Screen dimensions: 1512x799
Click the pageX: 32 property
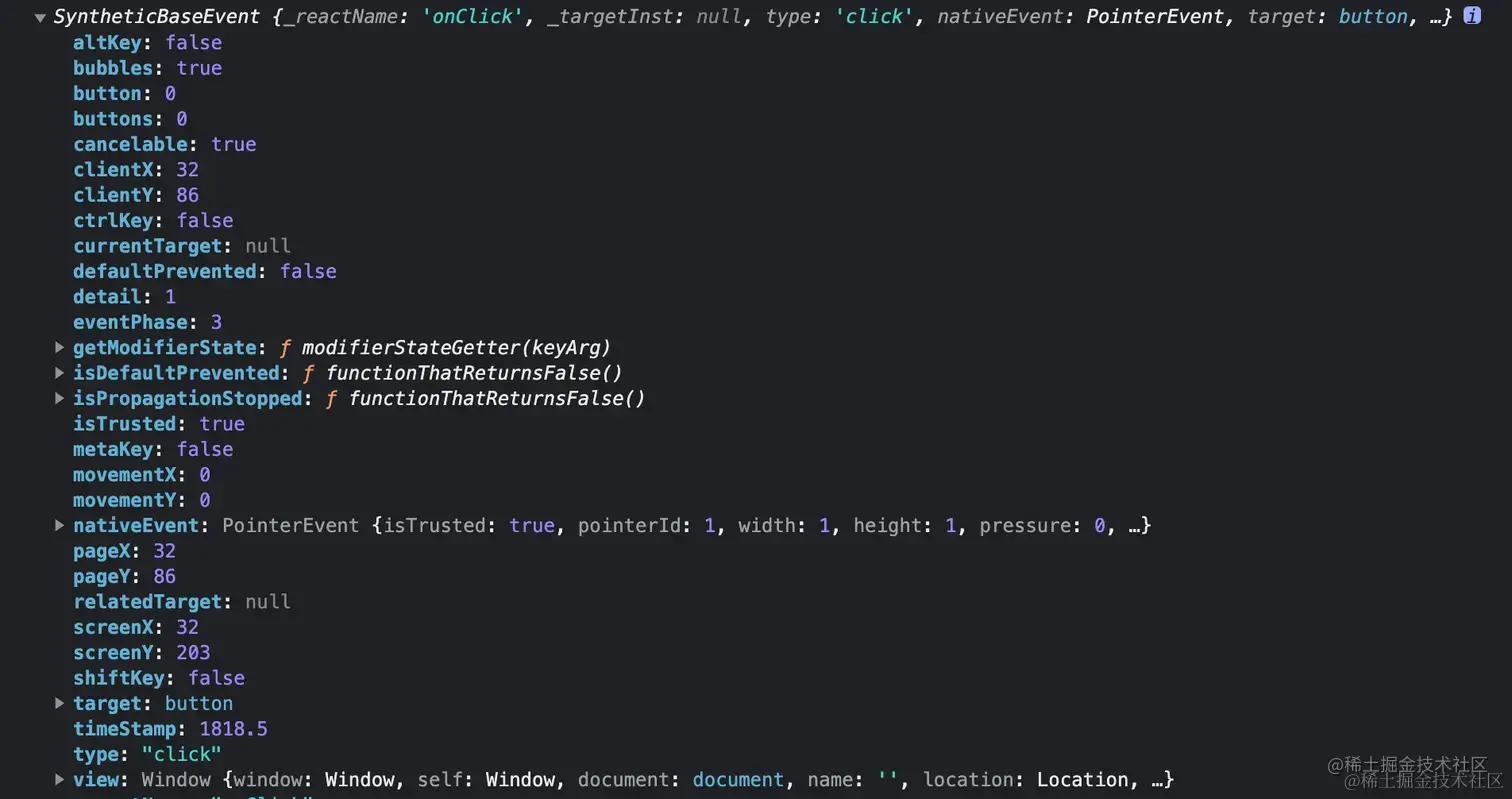click(124, 551)
